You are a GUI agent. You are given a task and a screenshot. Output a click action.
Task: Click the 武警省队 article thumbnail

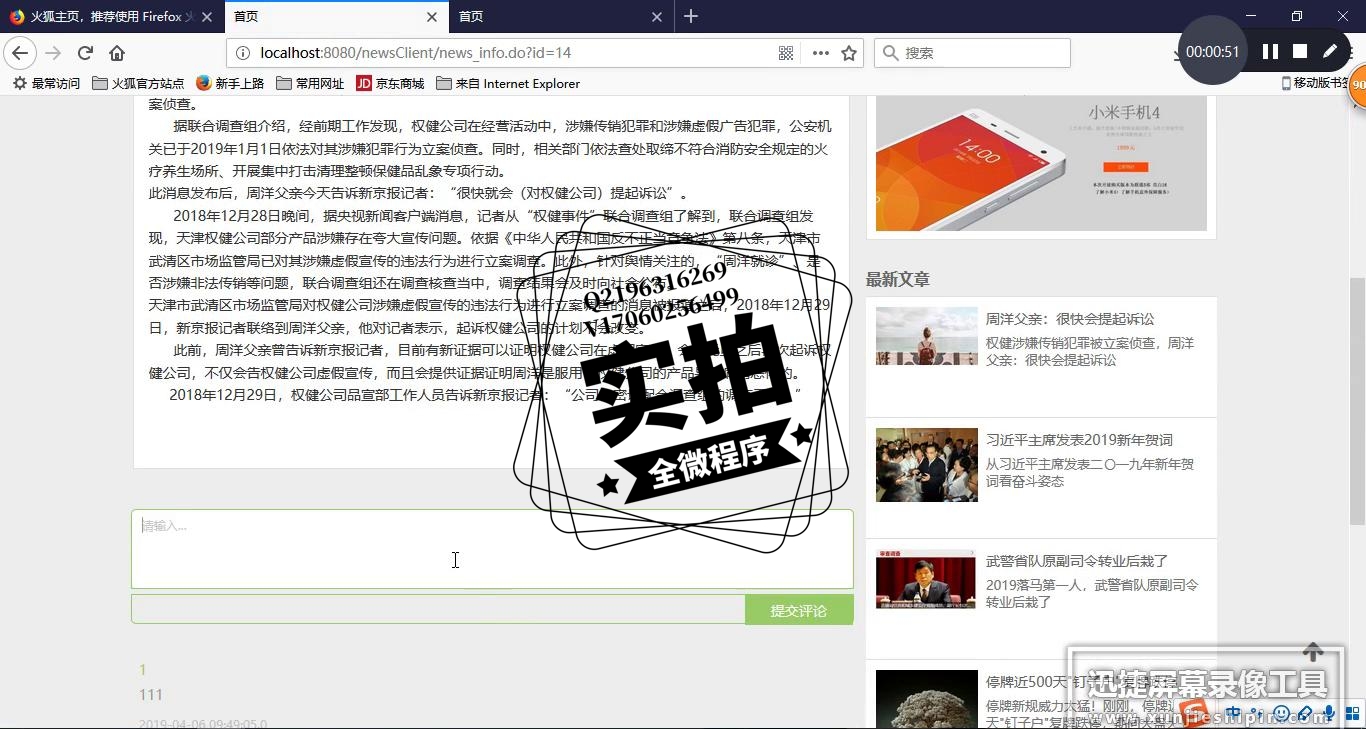coord(926,578)
